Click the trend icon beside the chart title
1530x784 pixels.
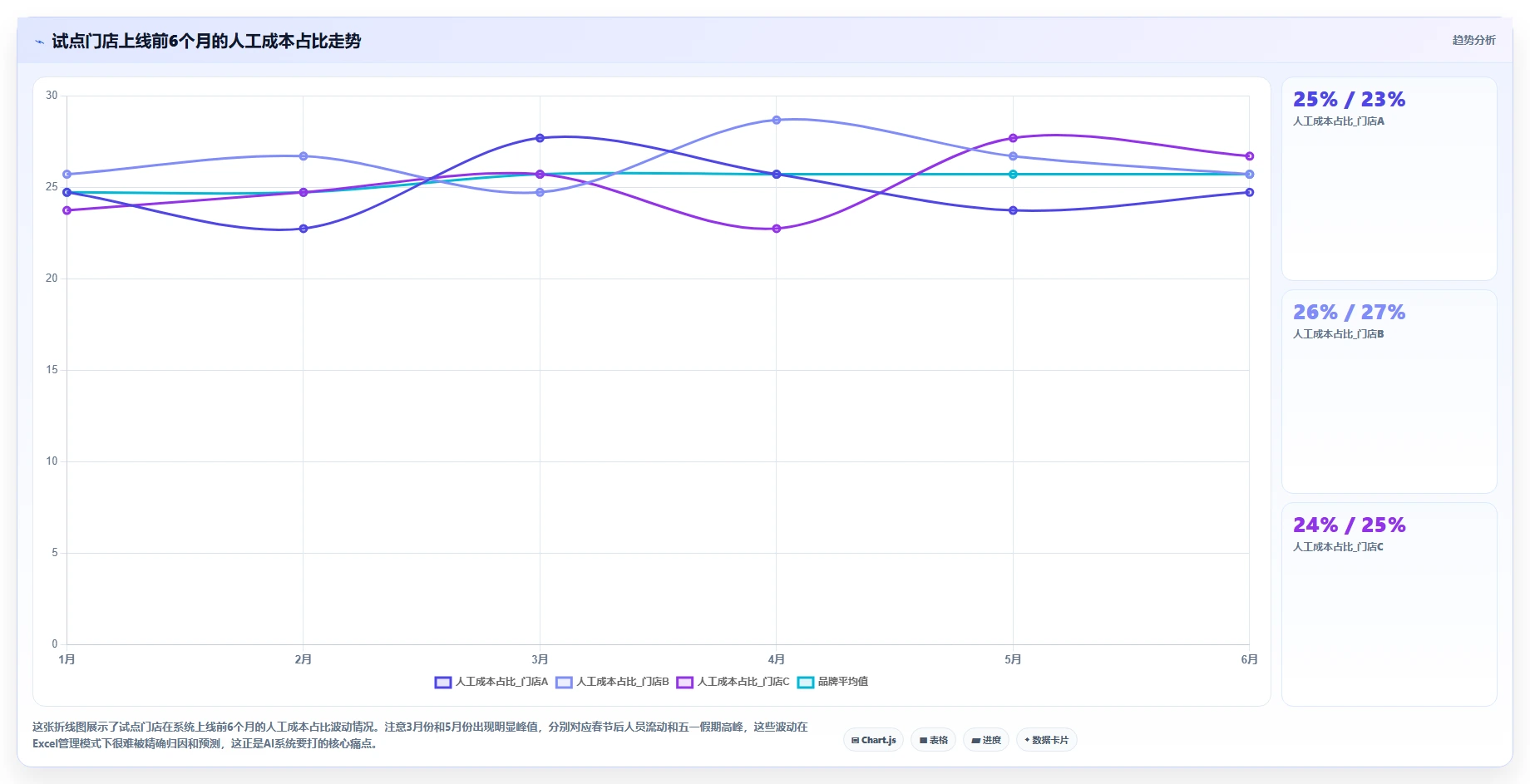pos(39,42)
